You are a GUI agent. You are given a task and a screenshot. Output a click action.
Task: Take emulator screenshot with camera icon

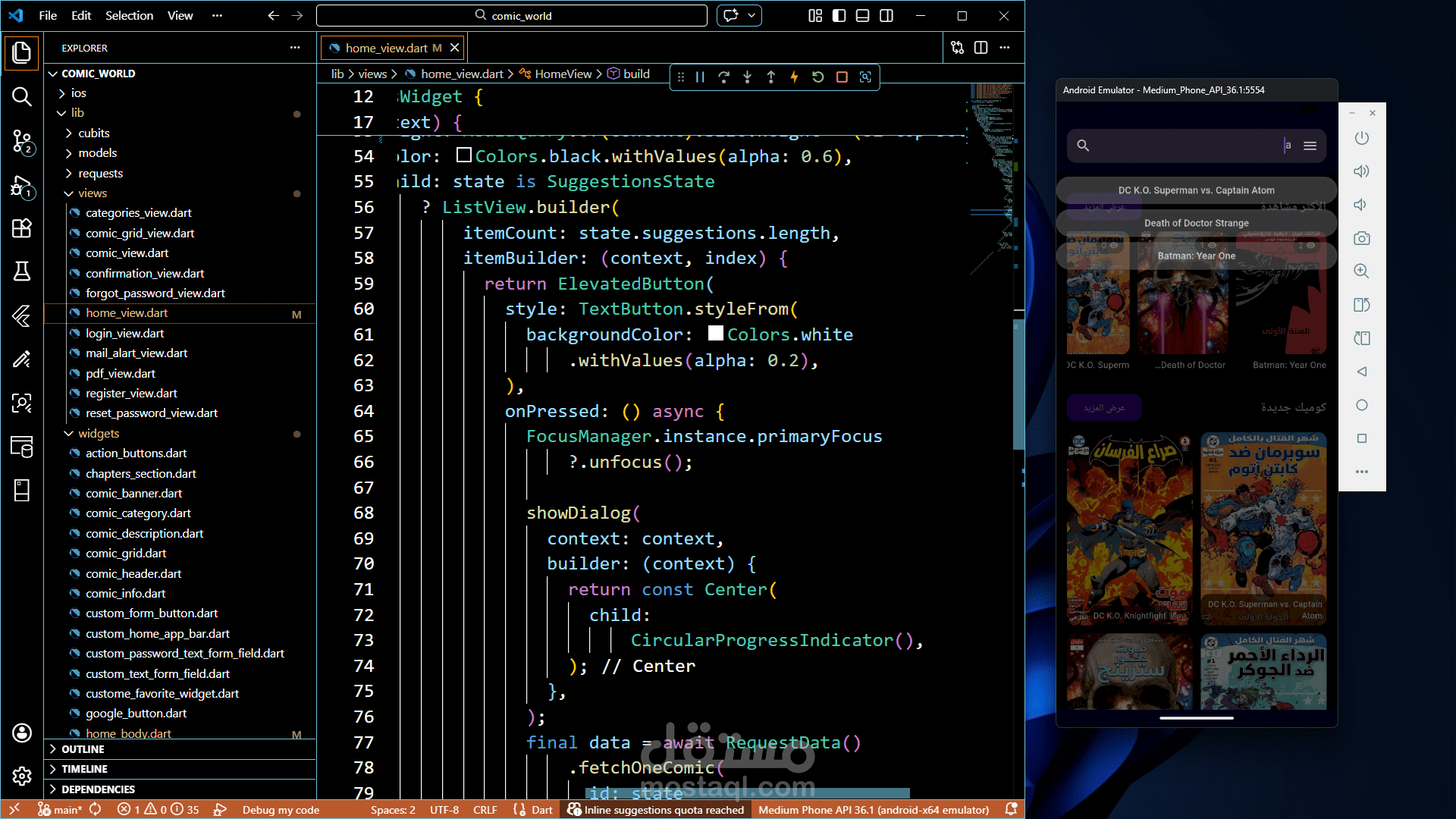[x=1361, y=238]
